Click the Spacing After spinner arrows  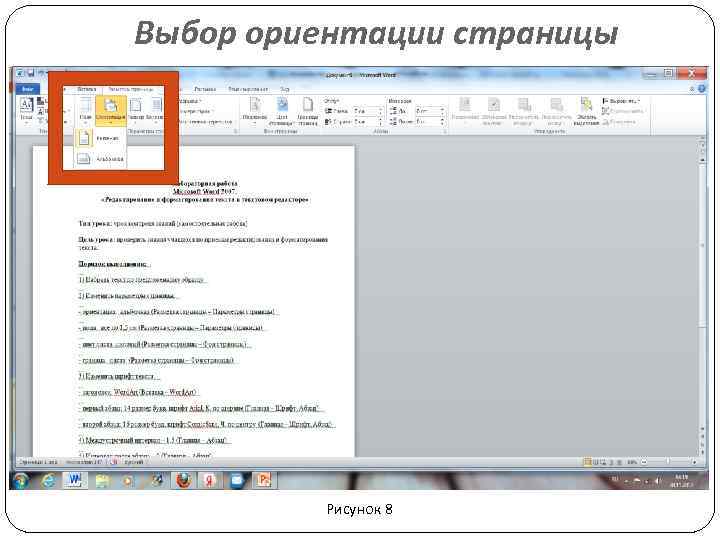click(x=442, y=122)
